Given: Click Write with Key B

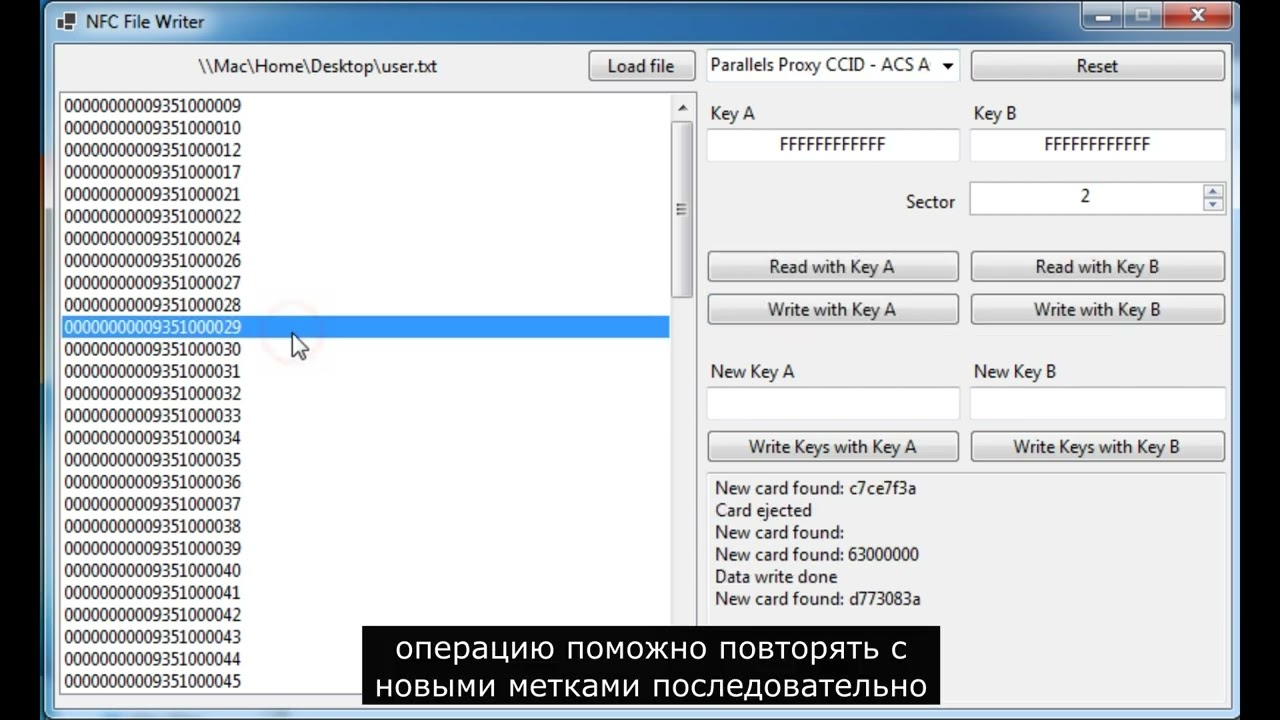Looking at the screenshot, I should coord(1097,310).
